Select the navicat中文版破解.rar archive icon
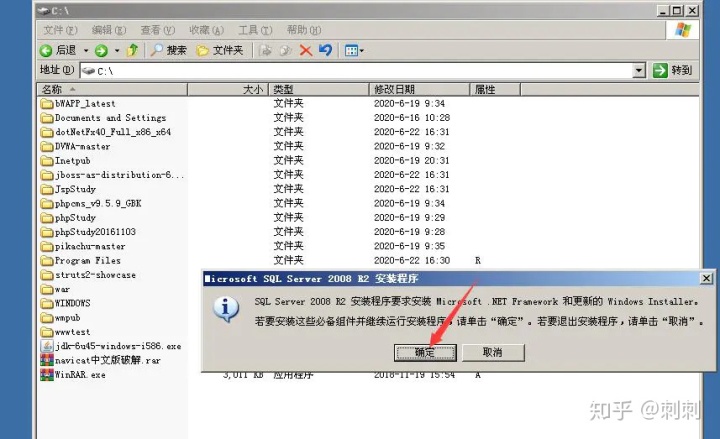 point(47,360)
